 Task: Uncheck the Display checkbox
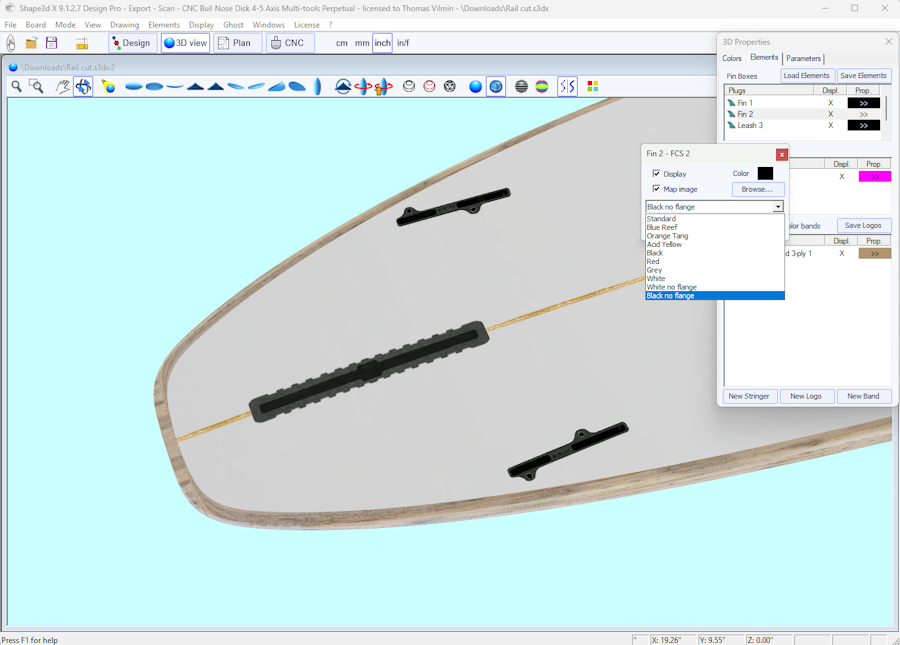(656, 174)
